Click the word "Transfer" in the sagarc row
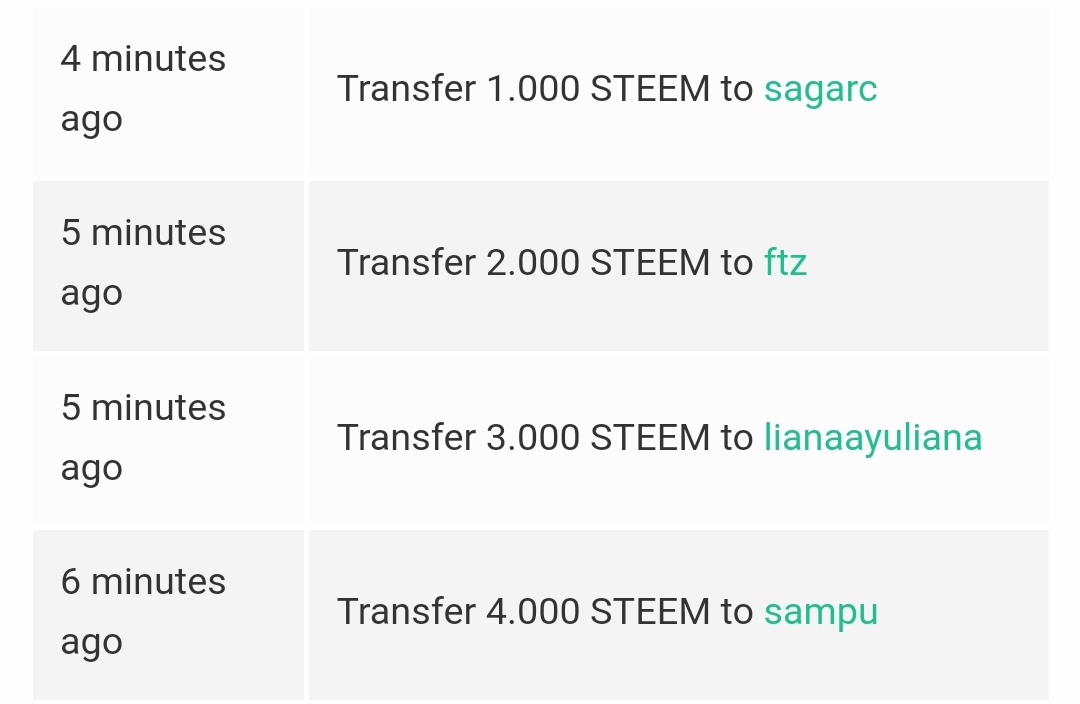Viewport: 1080px width, 704px height. 406,89
